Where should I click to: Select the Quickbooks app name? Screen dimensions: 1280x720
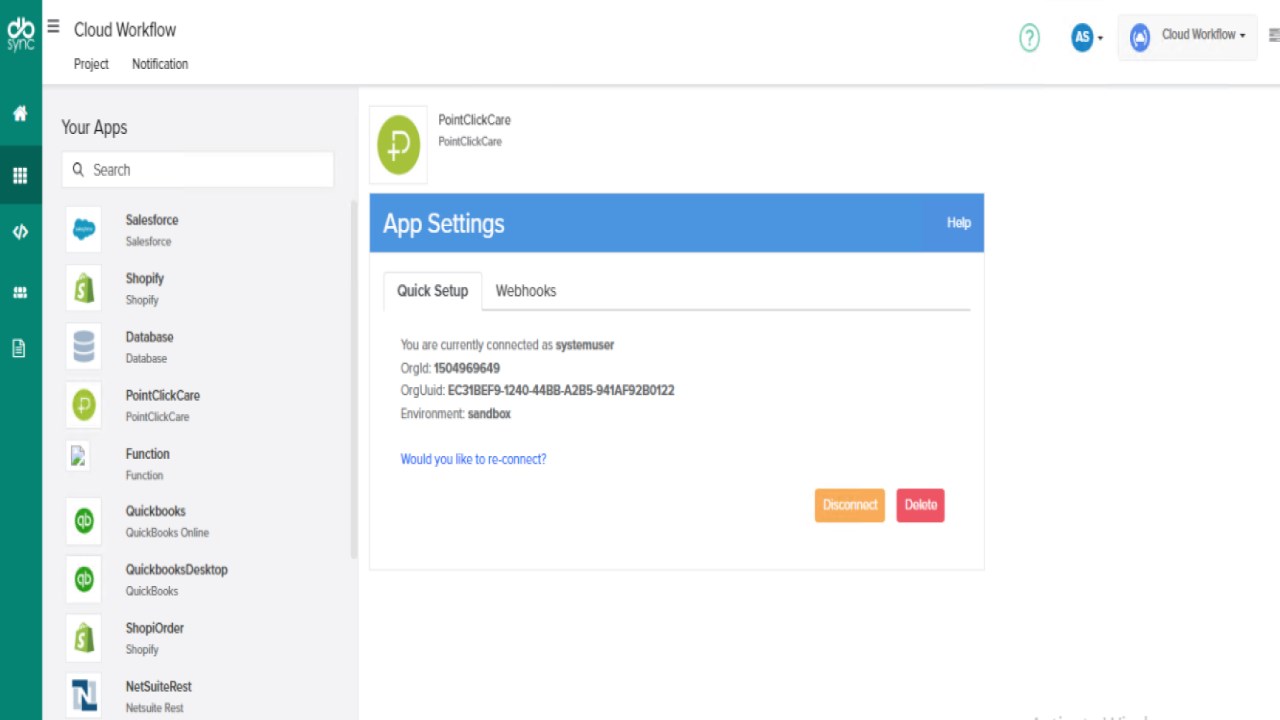pos(156,511)
